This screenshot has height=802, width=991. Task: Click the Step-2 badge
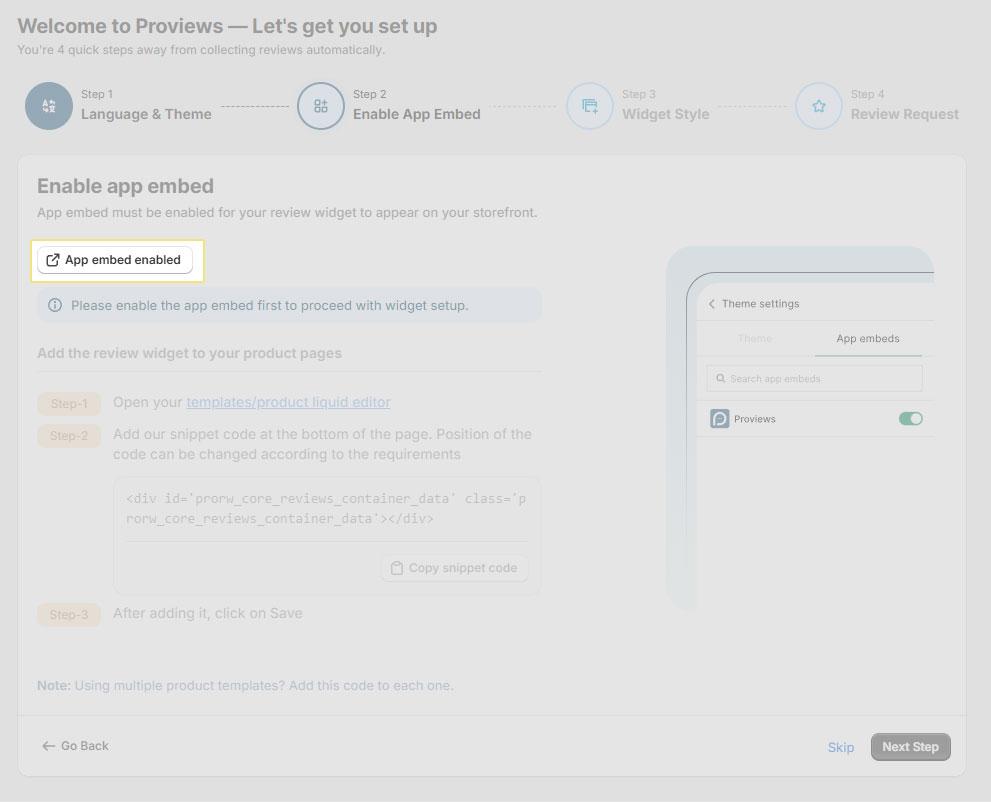(x=69, y=435)
